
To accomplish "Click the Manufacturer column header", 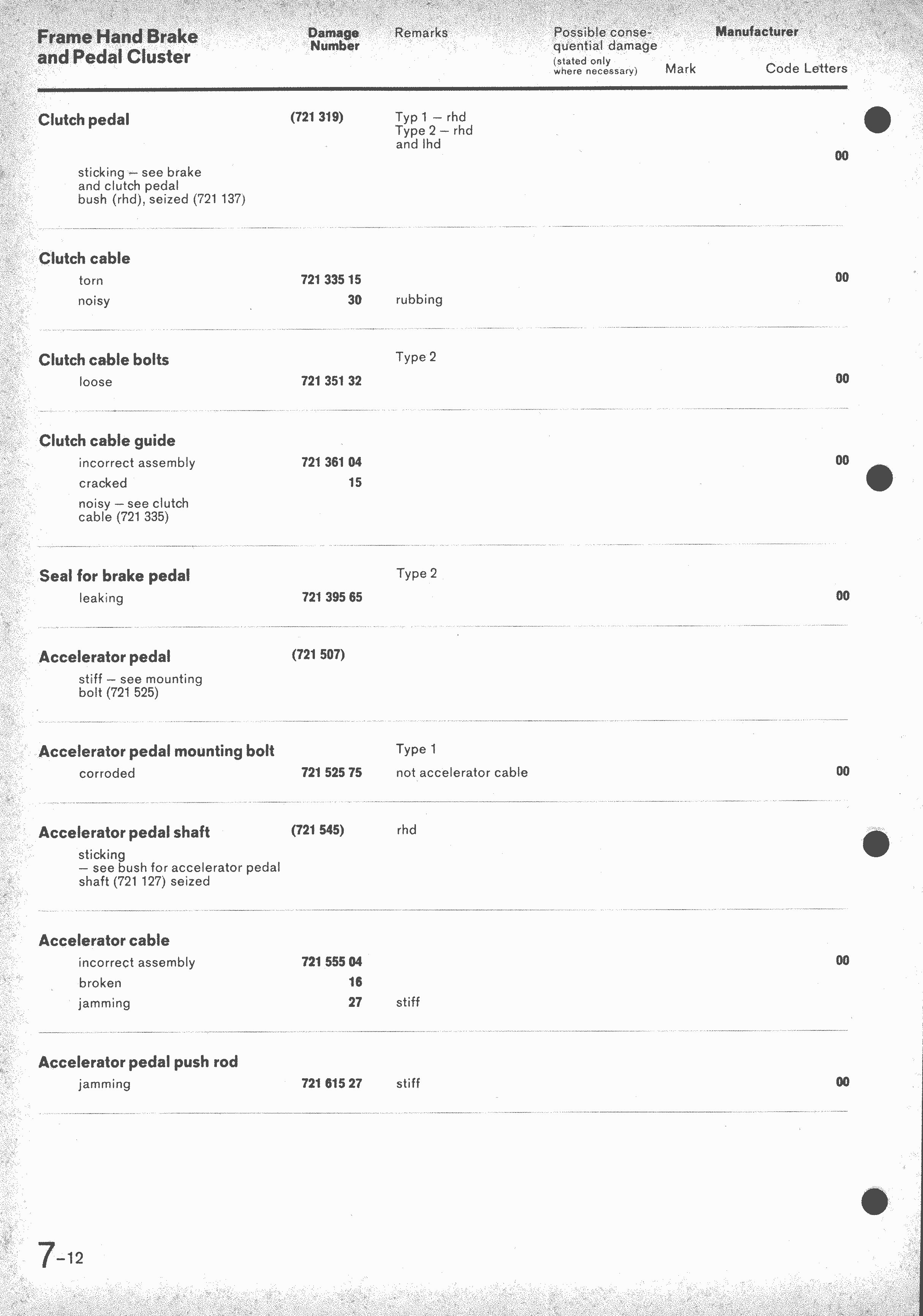I will 757,32.
